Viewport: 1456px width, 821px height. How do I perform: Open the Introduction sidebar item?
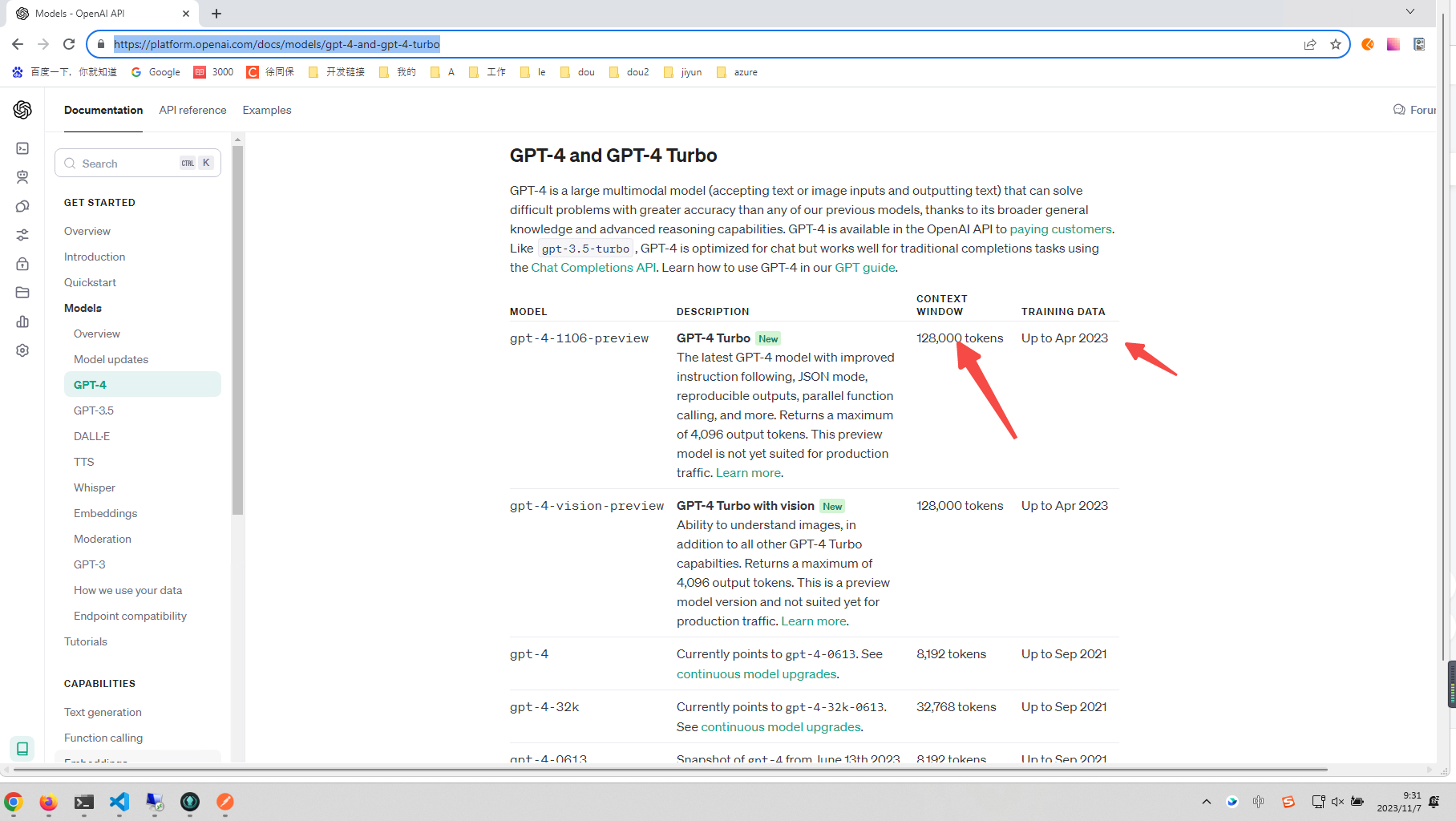(x=95, y=257)
